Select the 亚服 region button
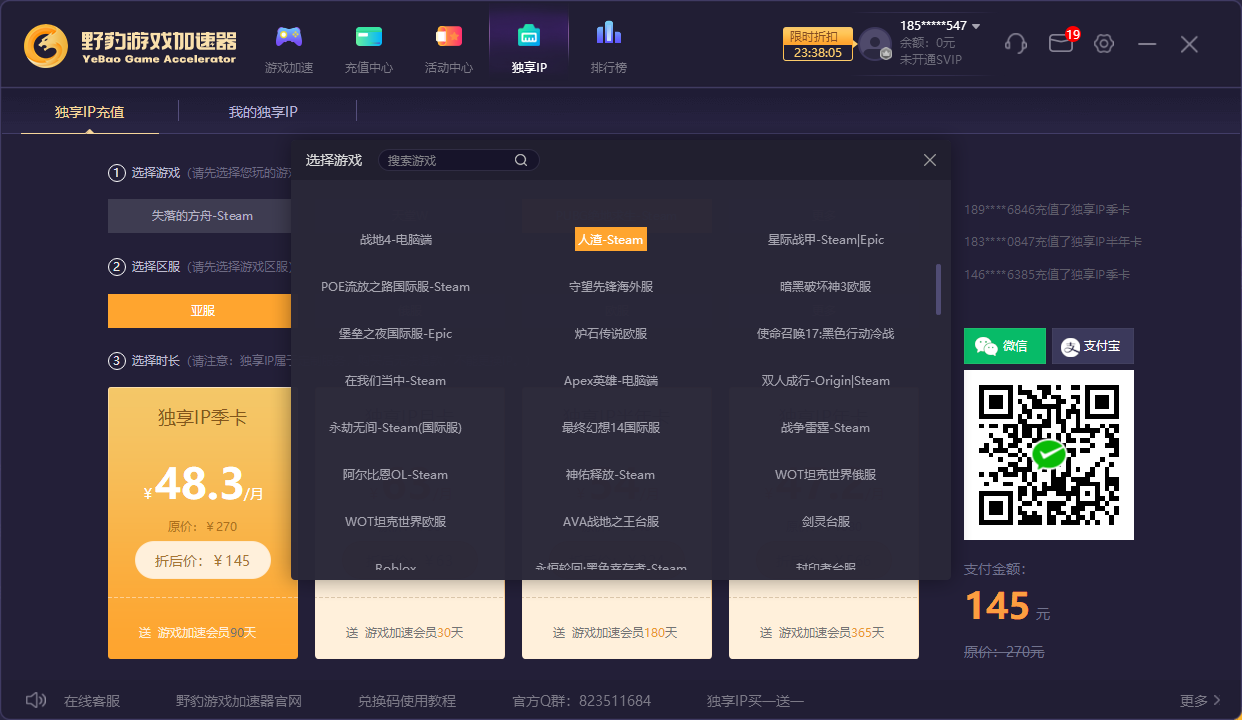The width and height of the screenshot is (1242, 720). [203, 311]
